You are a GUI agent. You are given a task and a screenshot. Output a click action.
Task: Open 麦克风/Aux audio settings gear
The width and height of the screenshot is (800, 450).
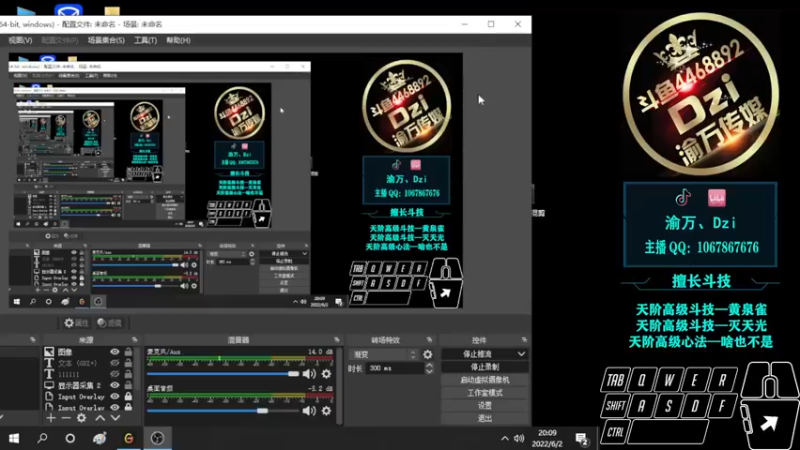pos(327,374)
